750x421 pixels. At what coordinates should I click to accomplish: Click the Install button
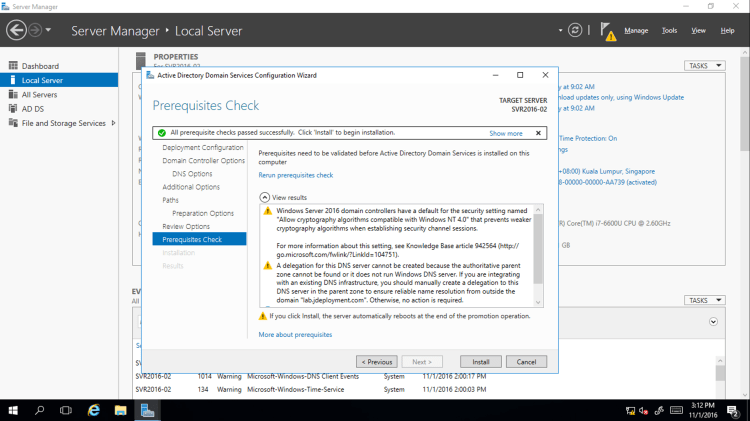pyautogui.click(x=480, y=361)
